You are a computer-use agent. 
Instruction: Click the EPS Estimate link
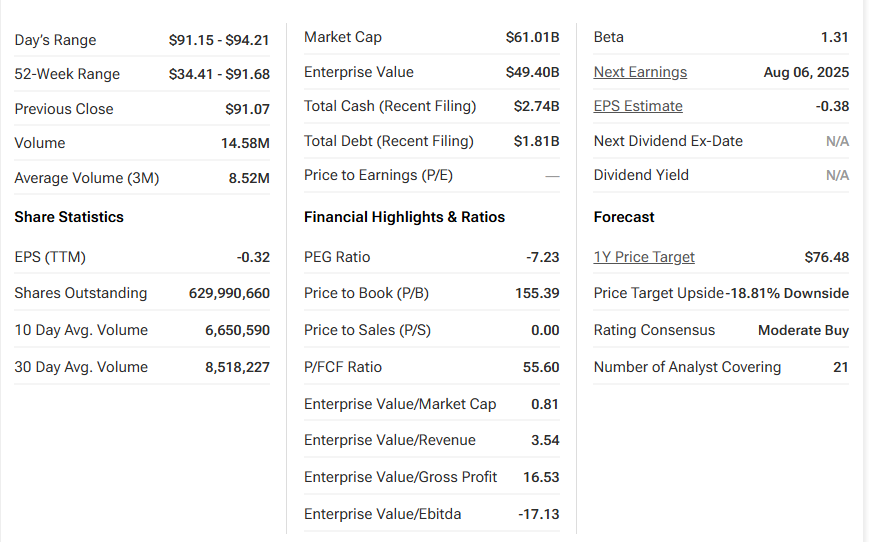pyautogui.click(x=638, y=106)
